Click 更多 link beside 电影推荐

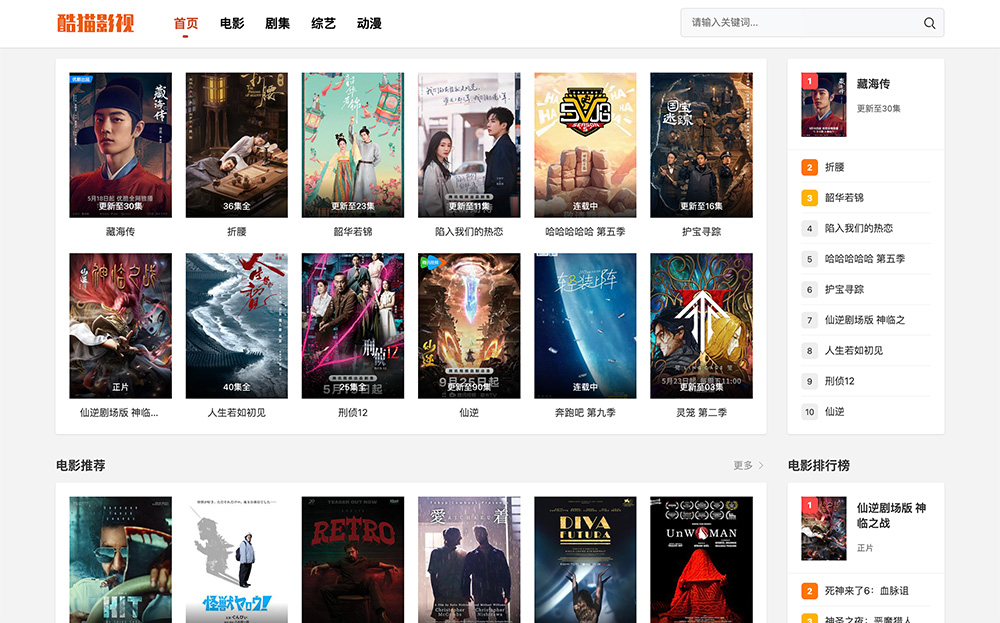[x=743, y=465]
